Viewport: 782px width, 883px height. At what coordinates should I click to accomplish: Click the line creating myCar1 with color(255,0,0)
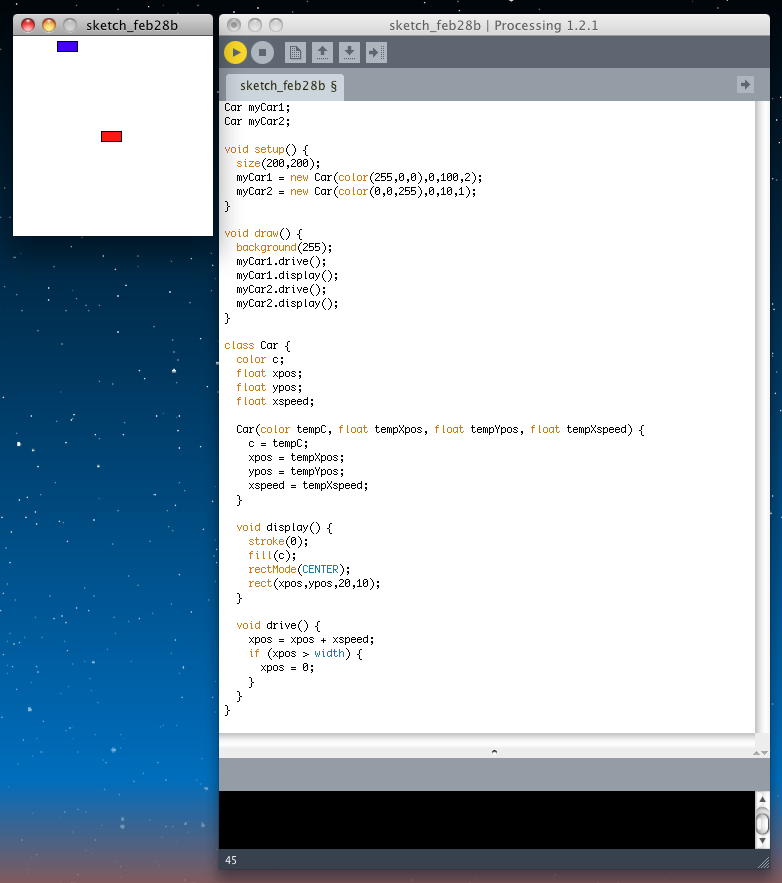(359, 177)
